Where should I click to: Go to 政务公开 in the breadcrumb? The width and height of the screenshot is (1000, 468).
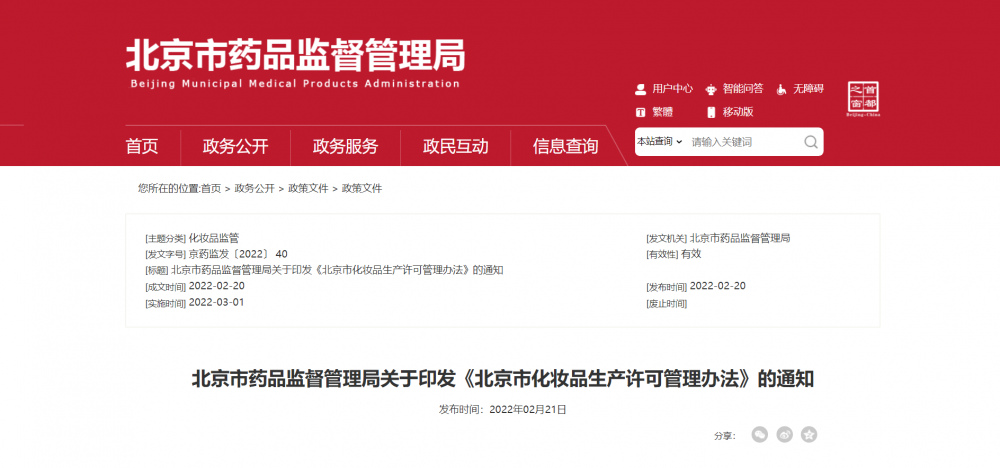[254, 189]
